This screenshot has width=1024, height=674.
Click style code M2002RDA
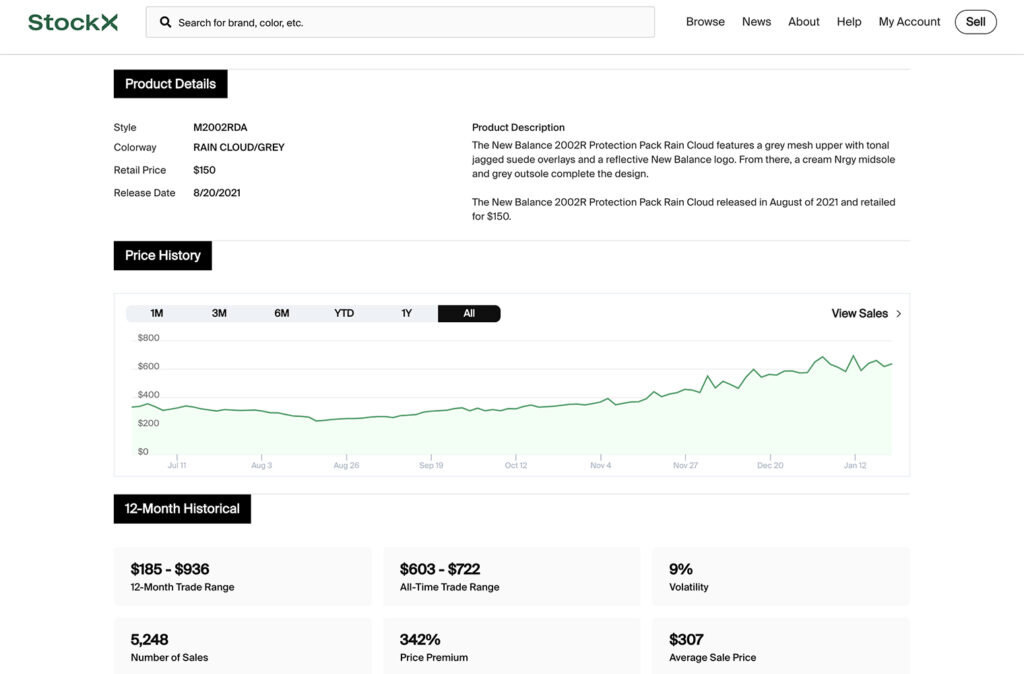220,127
